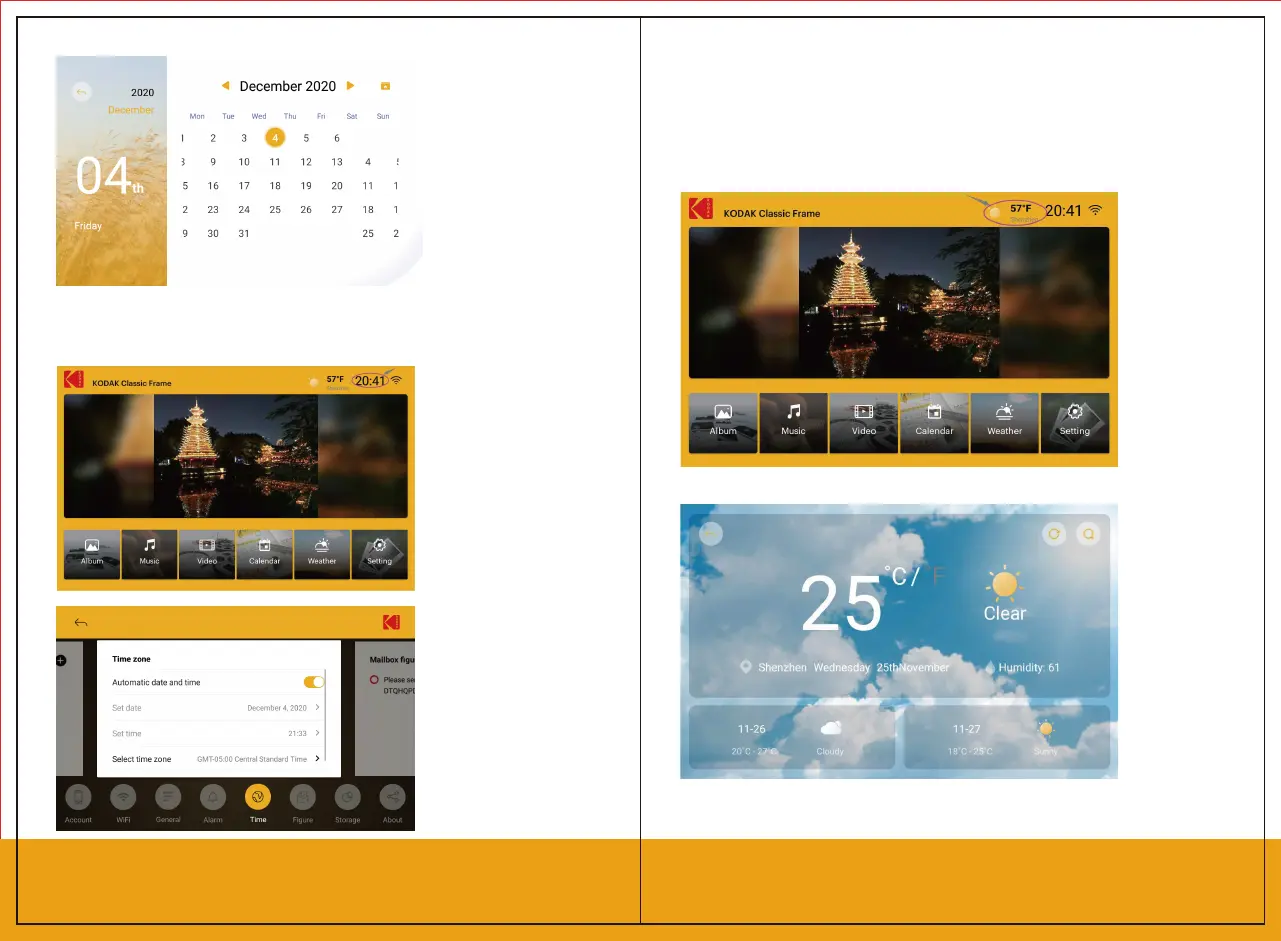Open the WiFi settings icon
This screenshot has width=1281, height=941.
[123, 798]
